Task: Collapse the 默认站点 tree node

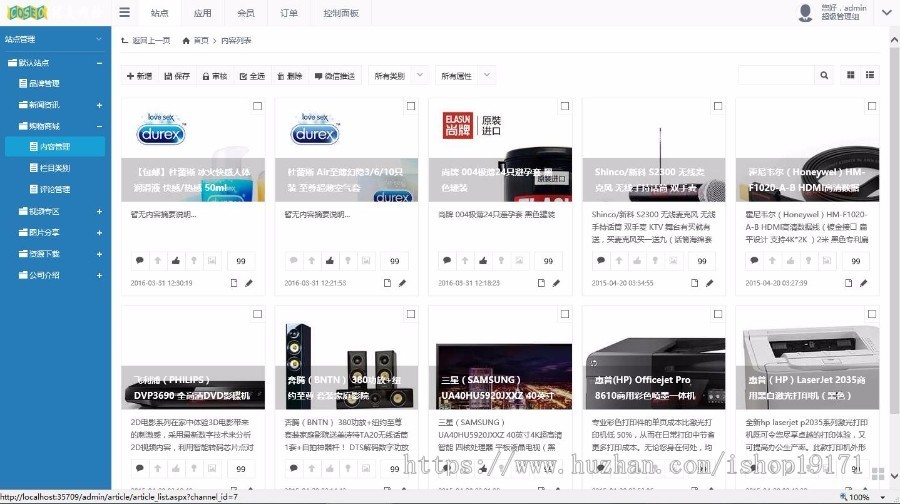Action: [99, 63]
